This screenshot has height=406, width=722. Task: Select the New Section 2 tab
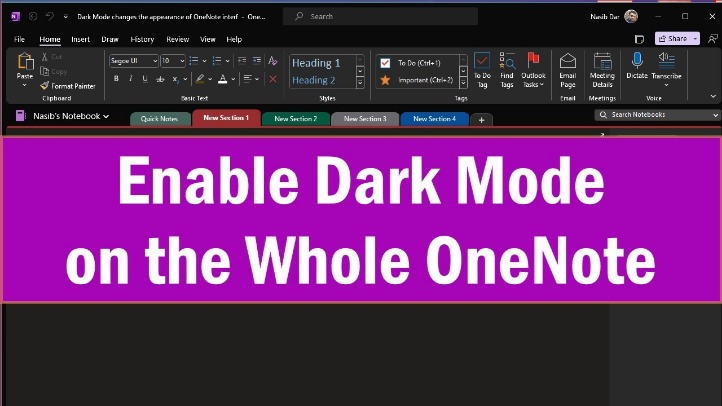[x=296, y=119]
